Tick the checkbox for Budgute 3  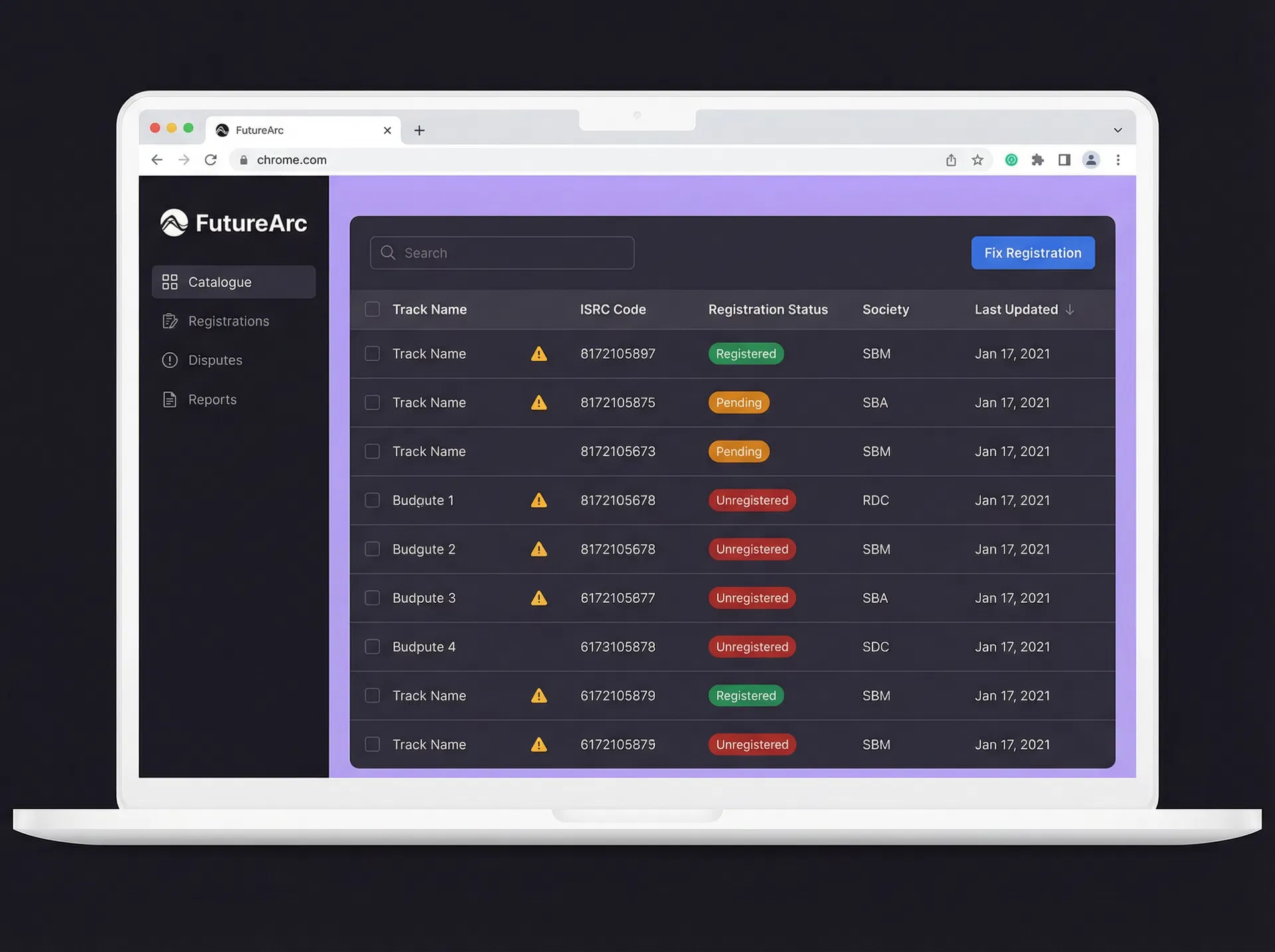pyautogui.click(x=372, y=597)
